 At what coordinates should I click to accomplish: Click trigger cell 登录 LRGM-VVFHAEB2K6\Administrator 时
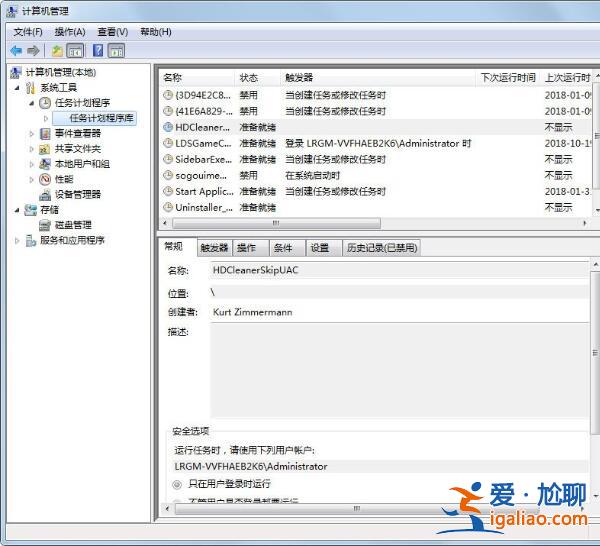pos(378,143)
